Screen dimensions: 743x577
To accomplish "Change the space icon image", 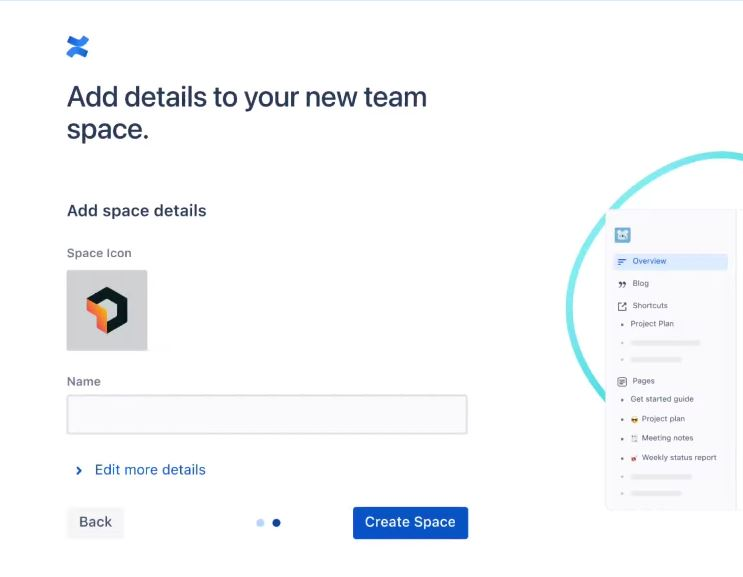I will coord(107,310).
